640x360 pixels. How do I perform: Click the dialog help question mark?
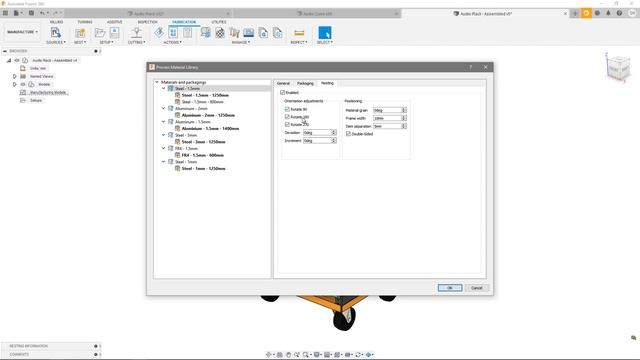470,67
